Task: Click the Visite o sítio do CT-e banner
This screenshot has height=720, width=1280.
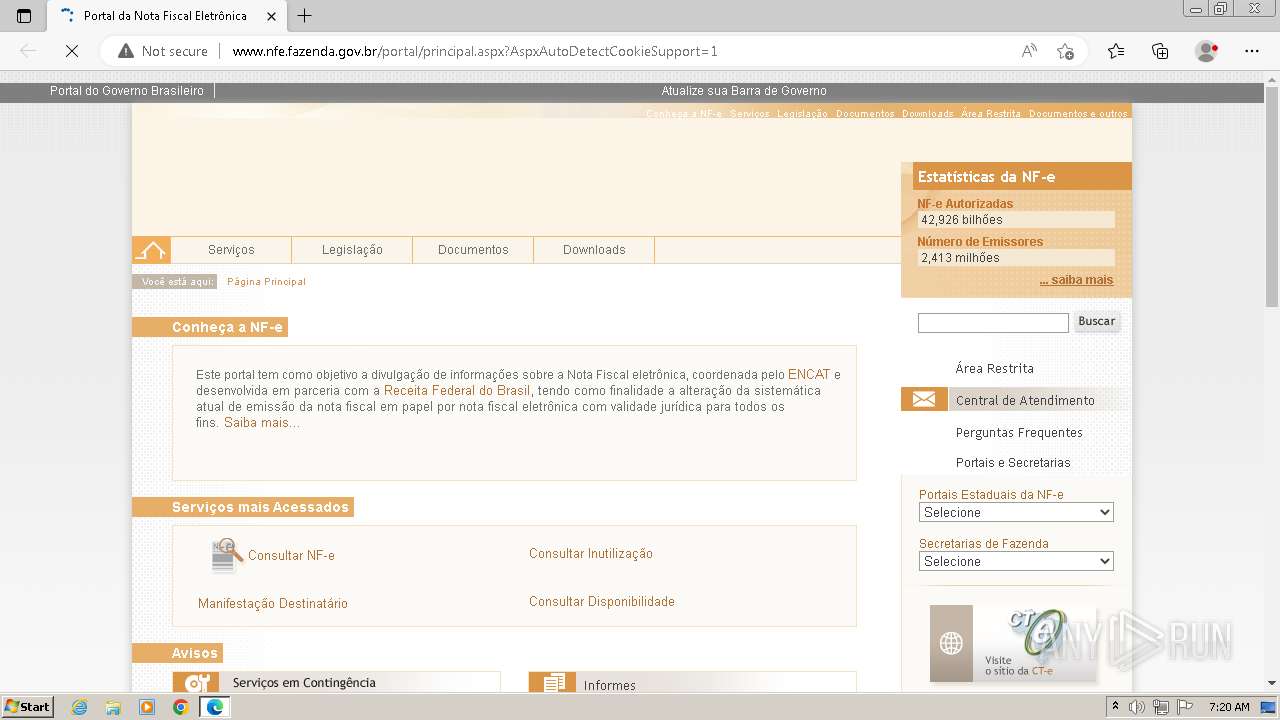Action: pos(1013,643)
